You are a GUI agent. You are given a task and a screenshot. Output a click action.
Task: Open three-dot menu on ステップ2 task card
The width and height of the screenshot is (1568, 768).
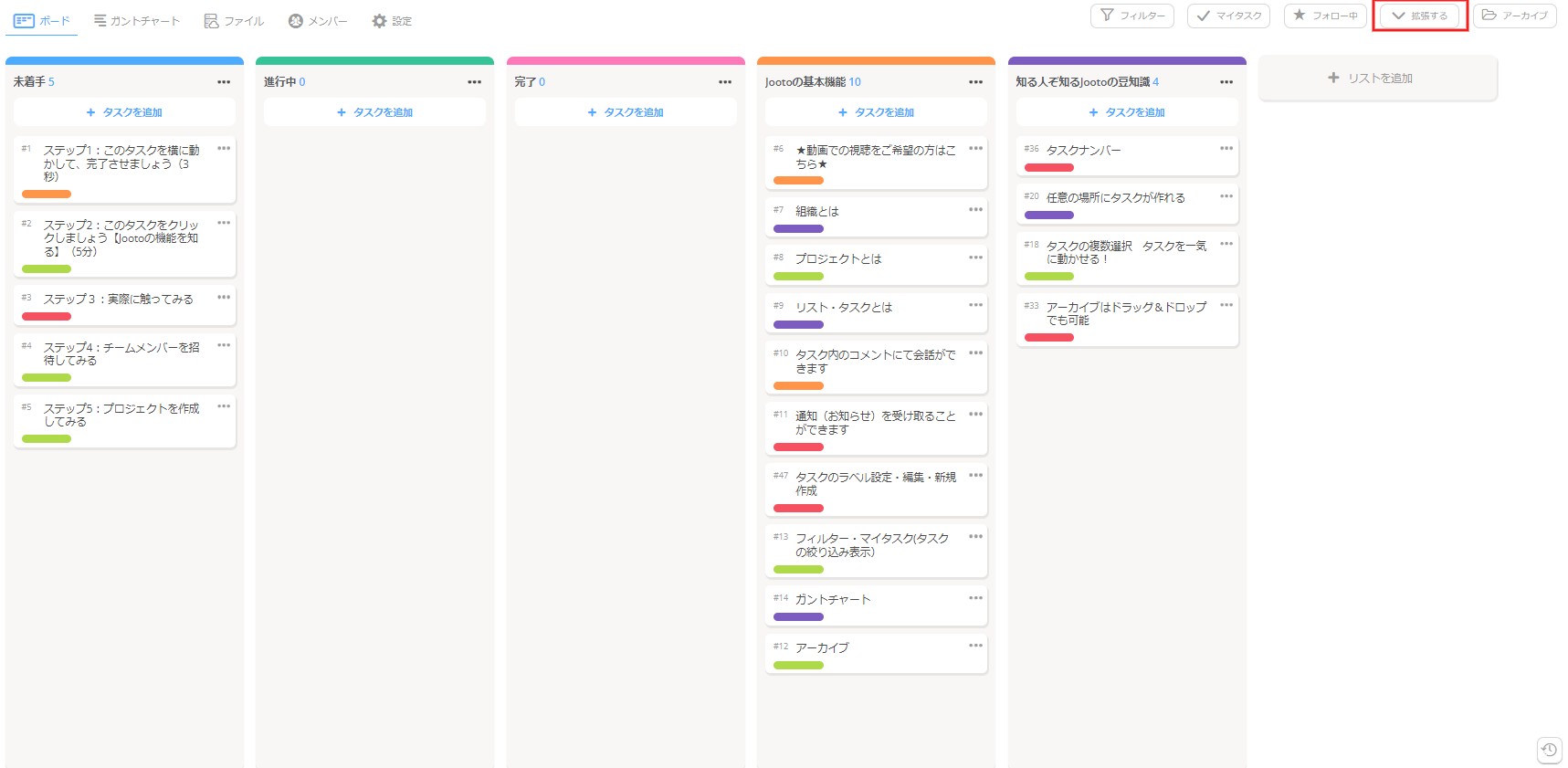224,223
